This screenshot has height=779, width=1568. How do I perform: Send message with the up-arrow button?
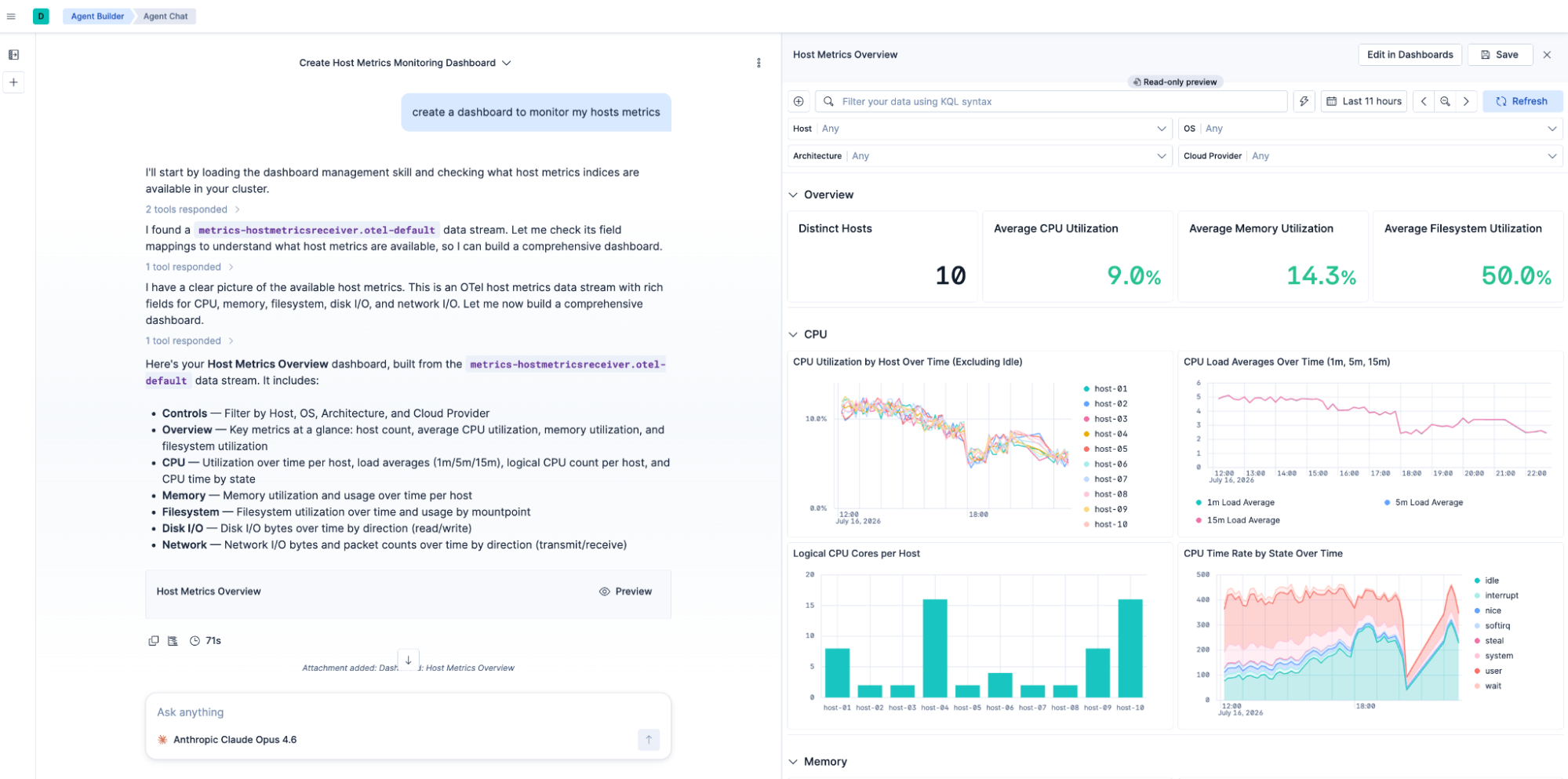coord(649,740)
